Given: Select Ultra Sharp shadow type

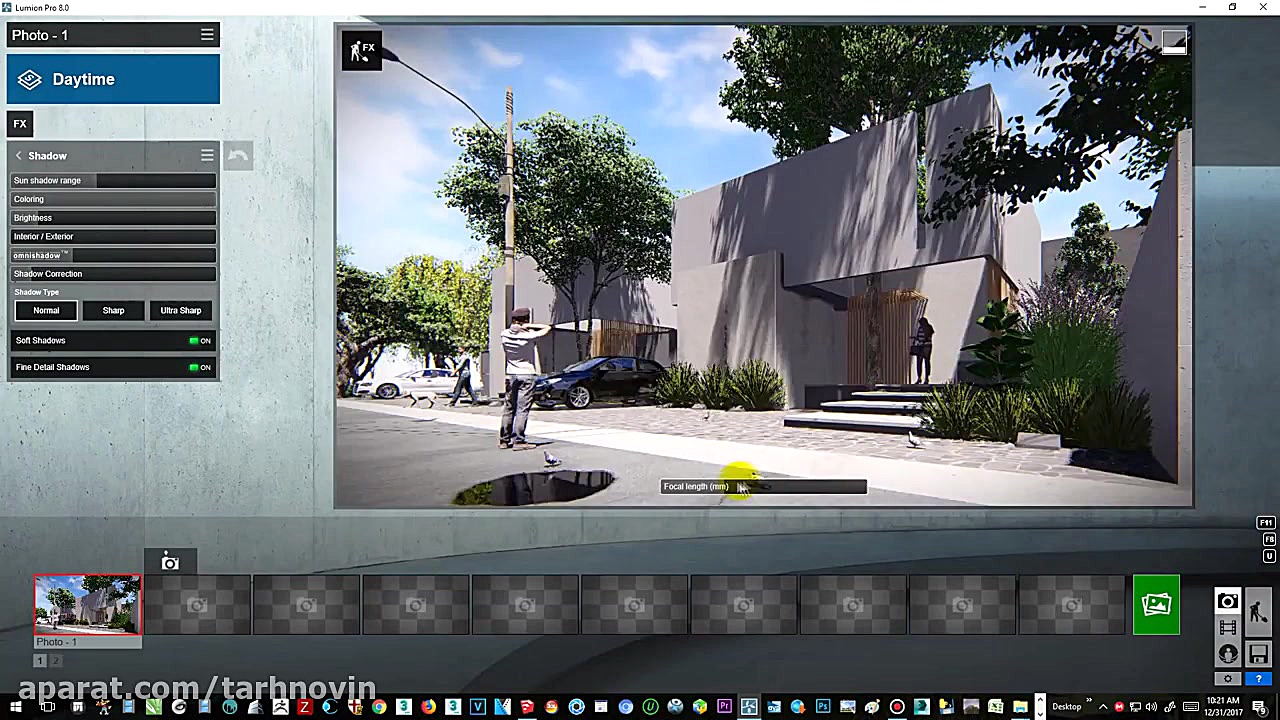Looking at the screenshot, I should pos(181,310).
